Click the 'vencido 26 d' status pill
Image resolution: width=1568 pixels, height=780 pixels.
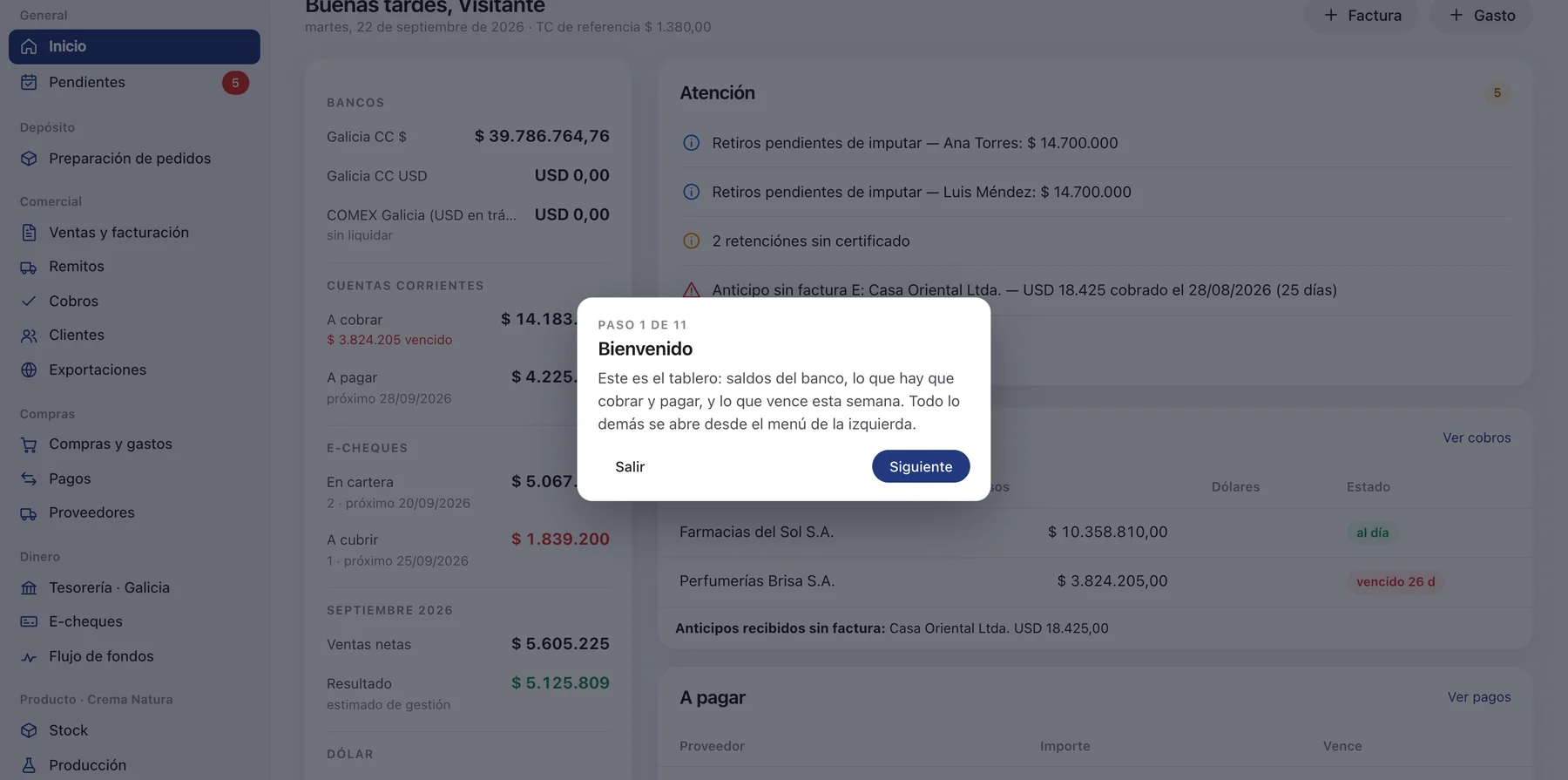(1396, 581)
